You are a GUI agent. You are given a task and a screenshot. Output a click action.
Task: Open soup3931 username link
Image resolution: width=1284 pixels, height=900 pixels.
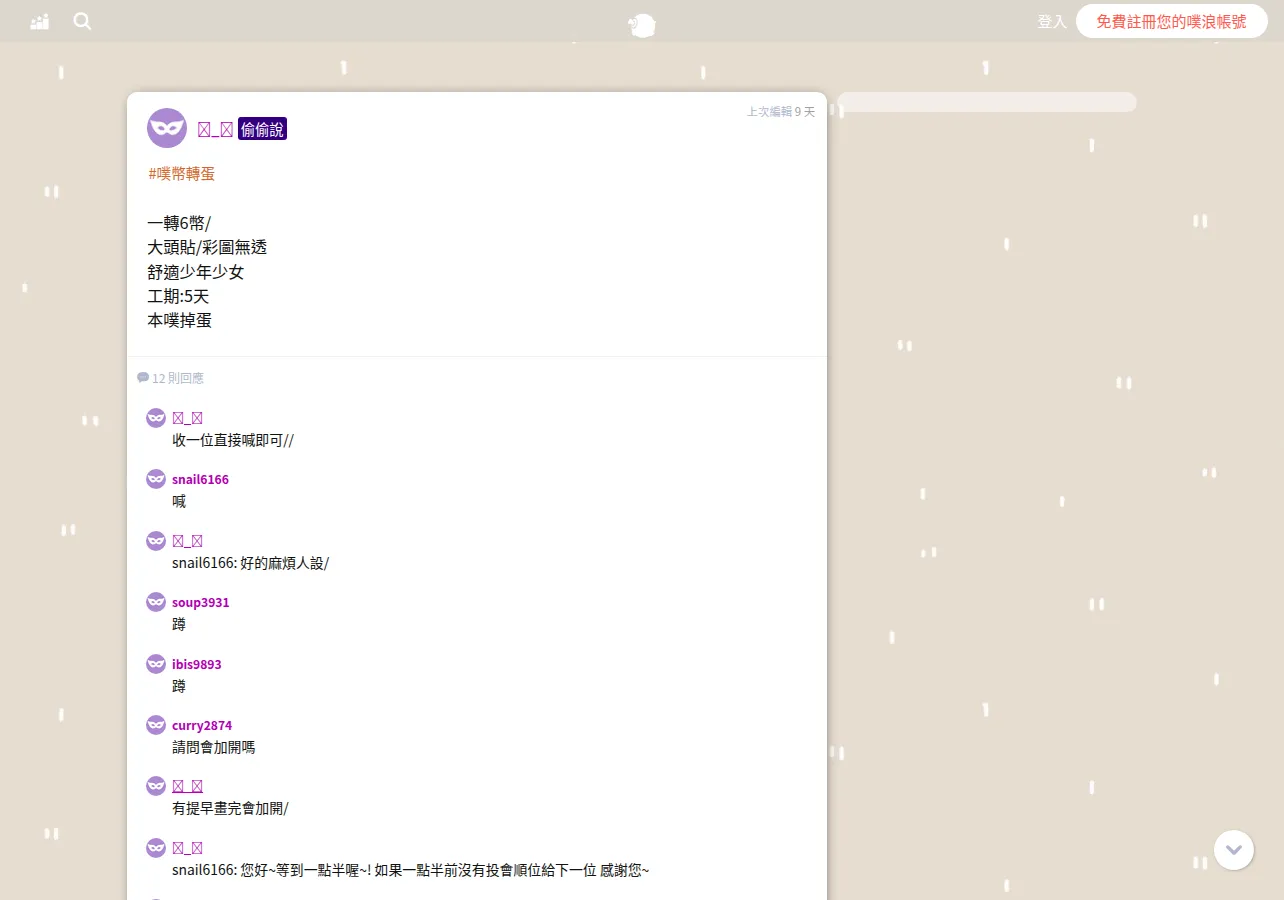pos(200,602)
